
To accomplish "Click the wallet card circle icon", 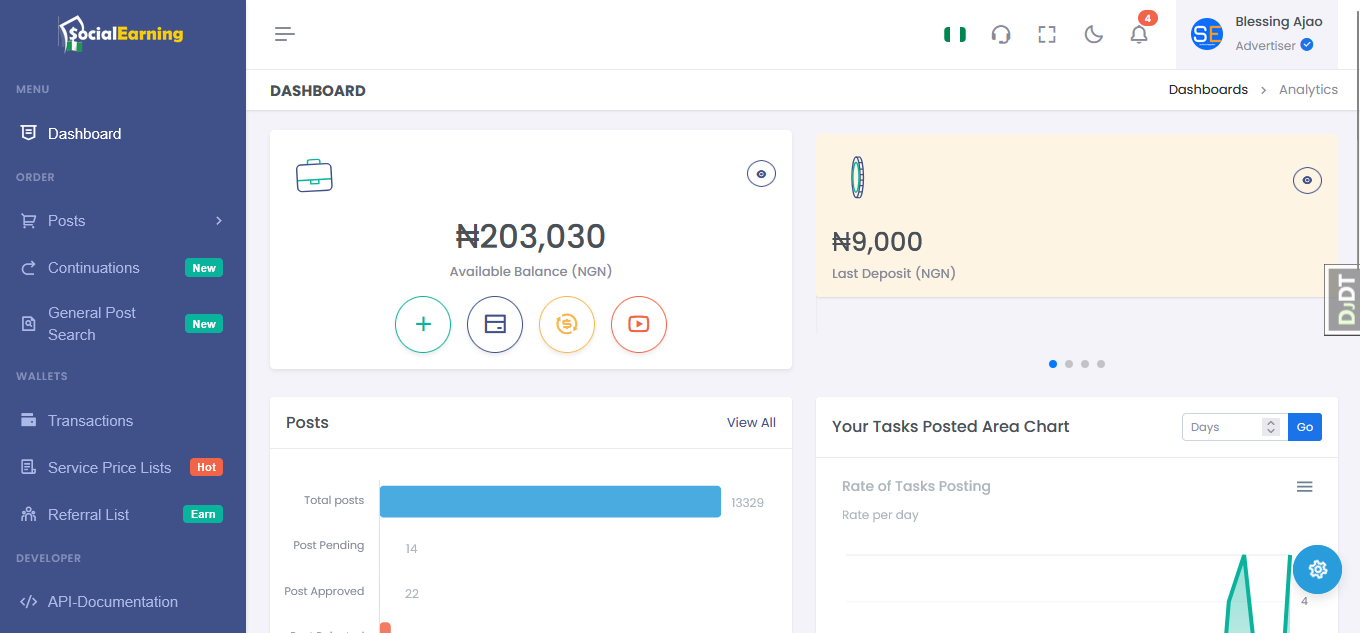I will (x=495, y=324).
